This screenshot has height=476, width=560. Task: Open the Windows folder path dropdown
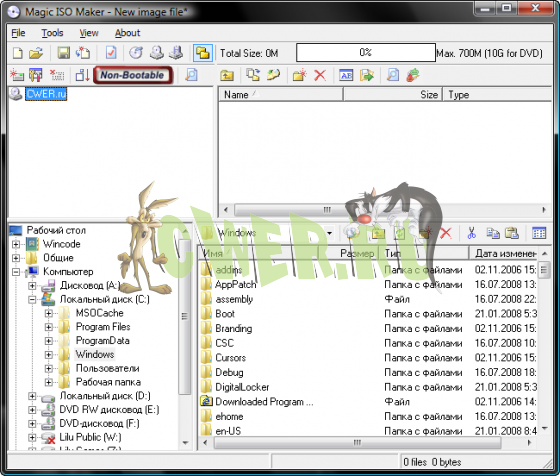tap(329, 234)
